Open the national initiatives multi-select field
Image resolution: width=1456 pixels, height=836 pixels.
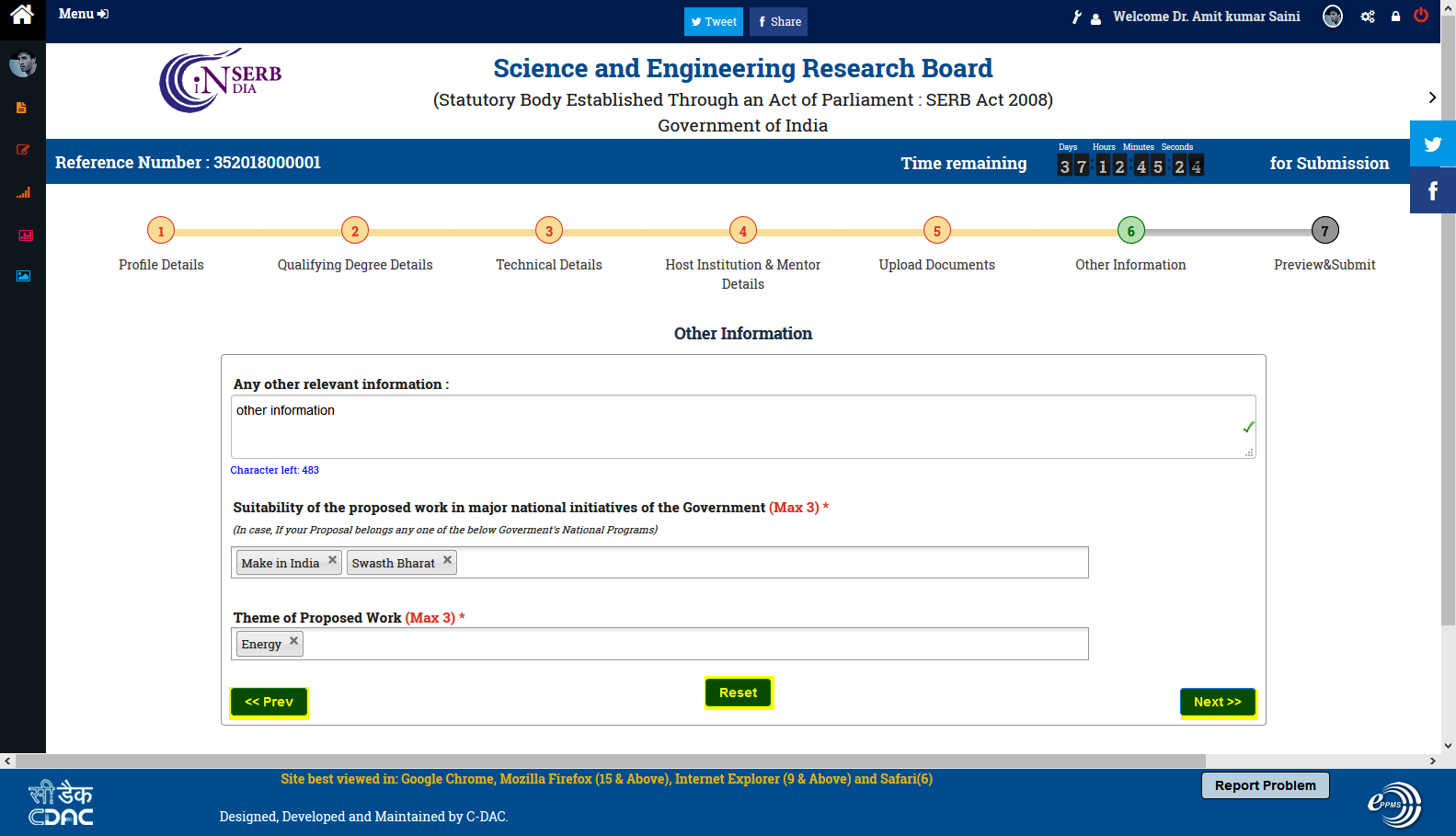point(773,563)
